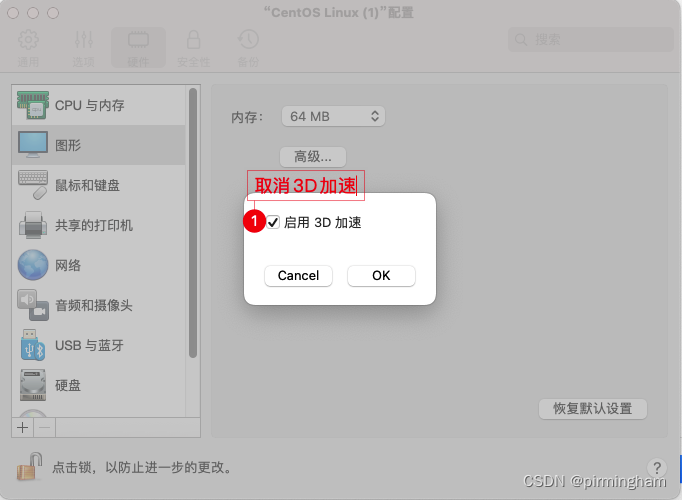Image resolution: width=682 pixels, height=500 pixels.
Task: Select the 图形 monitor icon
Action: point(33,145)
